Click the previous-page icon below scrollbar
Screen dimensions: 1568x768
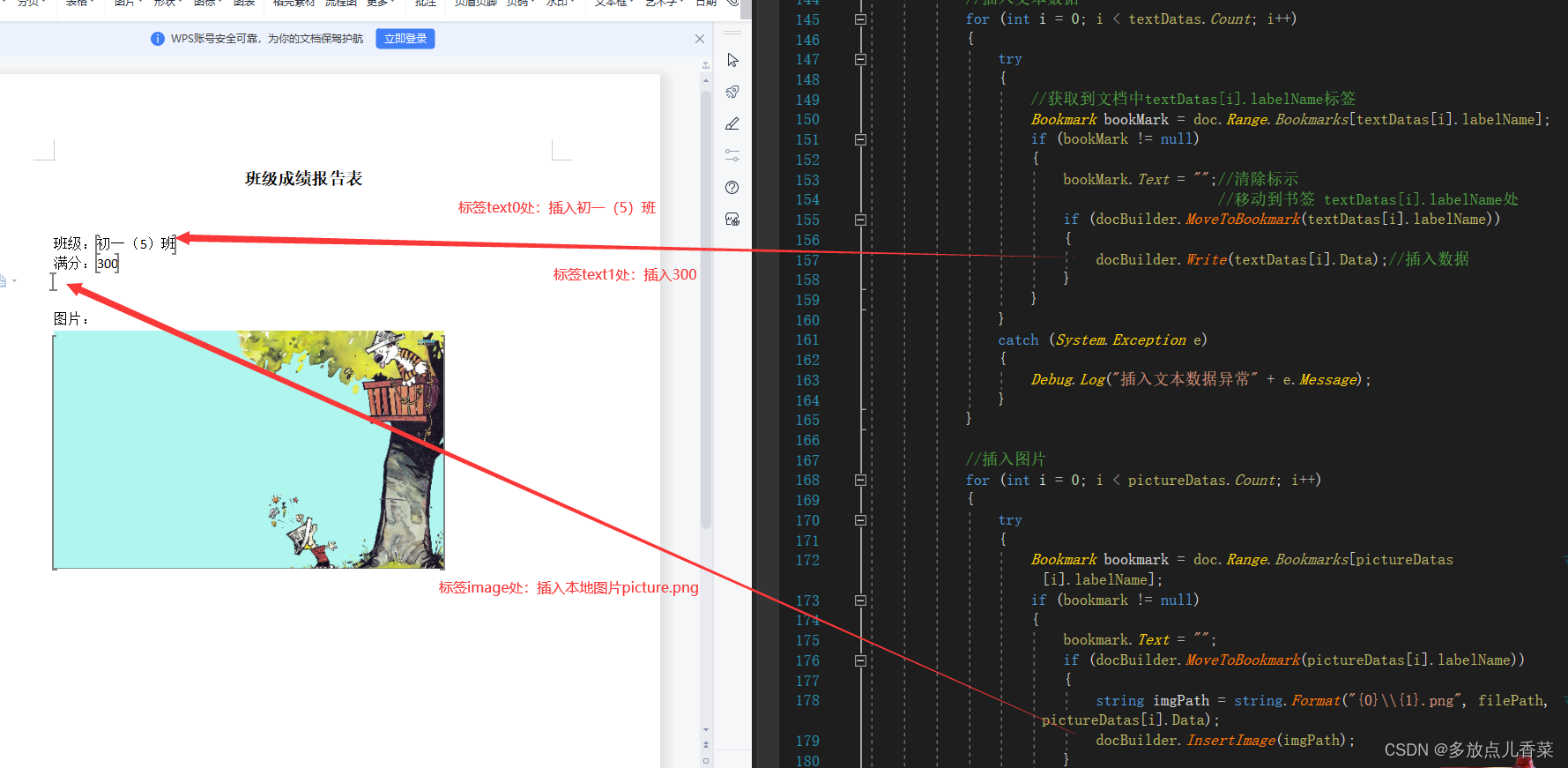point(706,744)
